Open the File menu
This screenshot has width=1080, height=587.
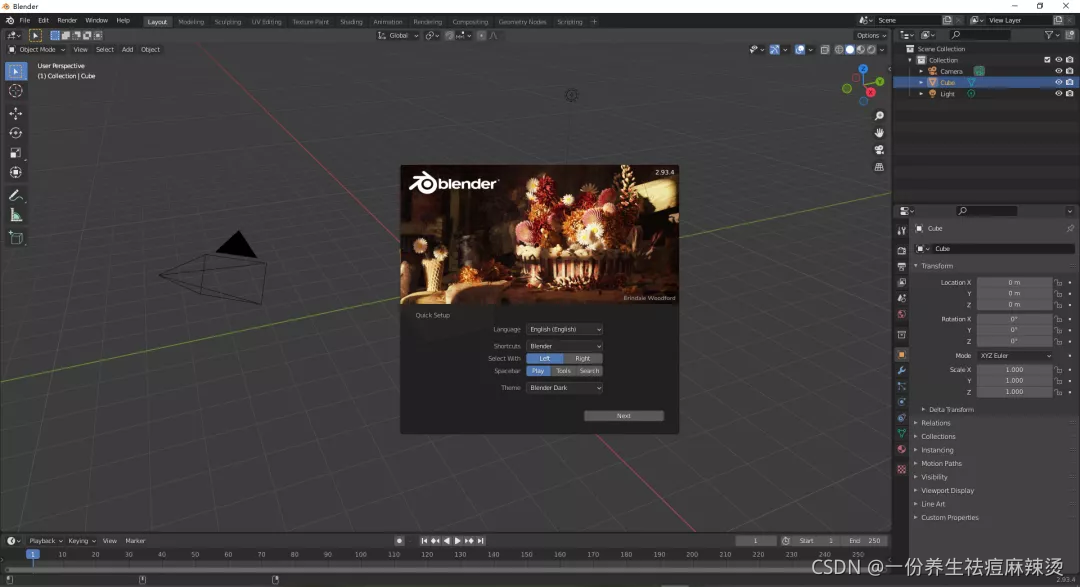point(25,21)
